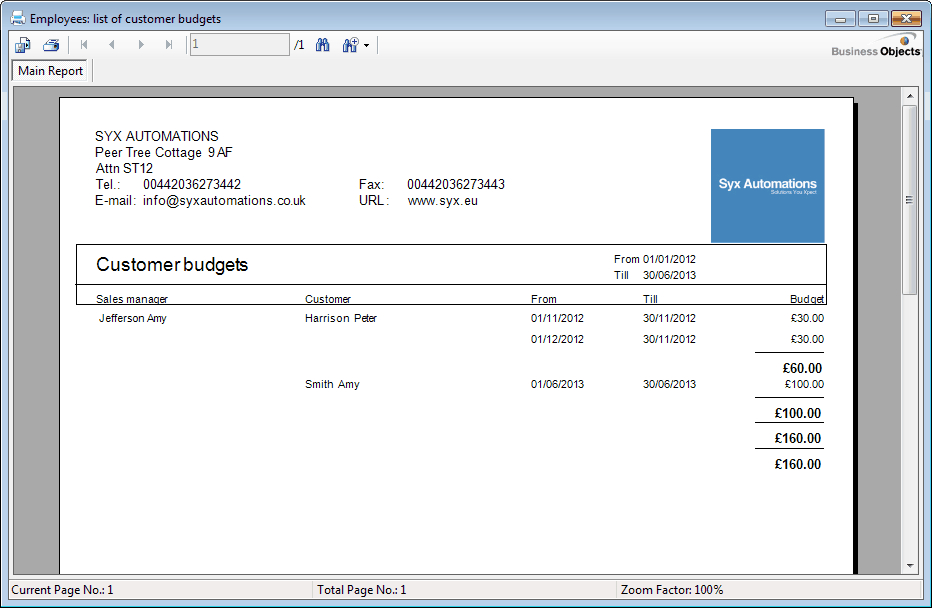Click the Print Report icon
Screen dimensions: 932x608
pyautogui.click(x=51, y=45)
